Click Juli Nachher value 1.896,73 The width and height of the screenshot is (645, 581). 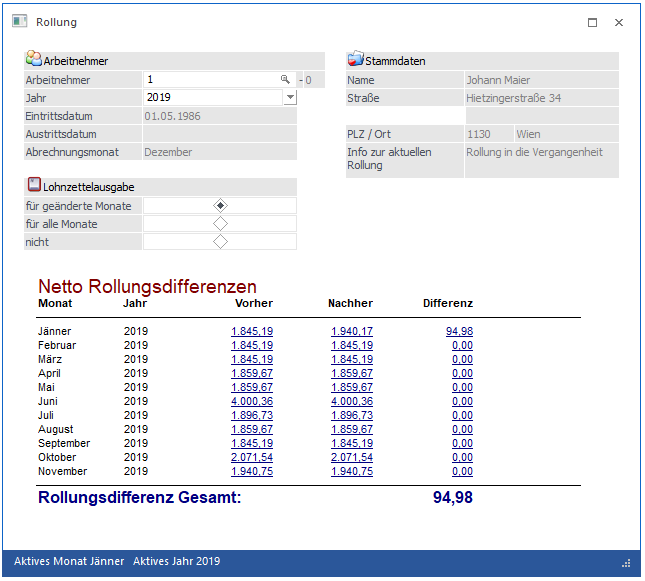pos(351,415)
